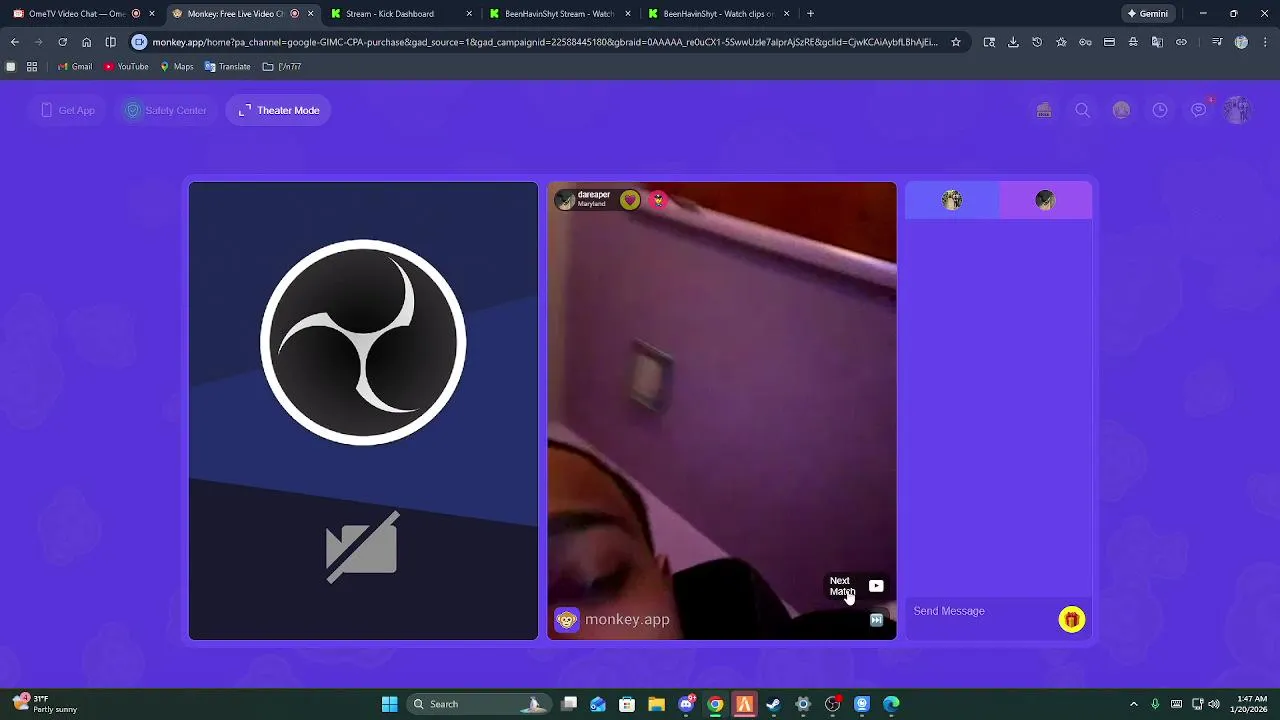Switch to the BeenHavinShyt Watch clips tab
Screen dimensions: 1280x720
pyautogui.click(x=718, y=14)
